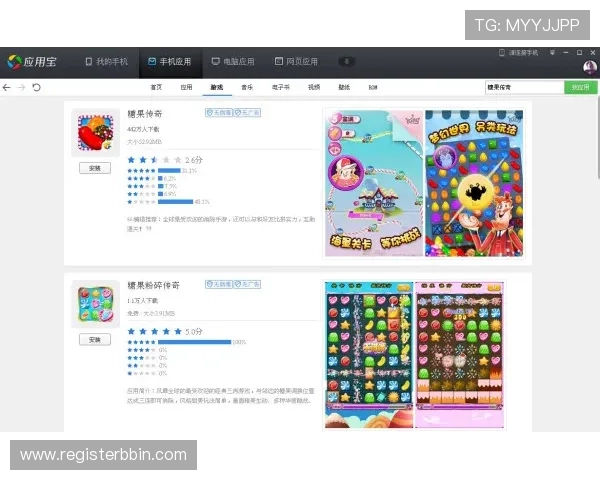
Task: Install 糖果粉碎传奇 with the 安装 button
Action: [95, 340]
